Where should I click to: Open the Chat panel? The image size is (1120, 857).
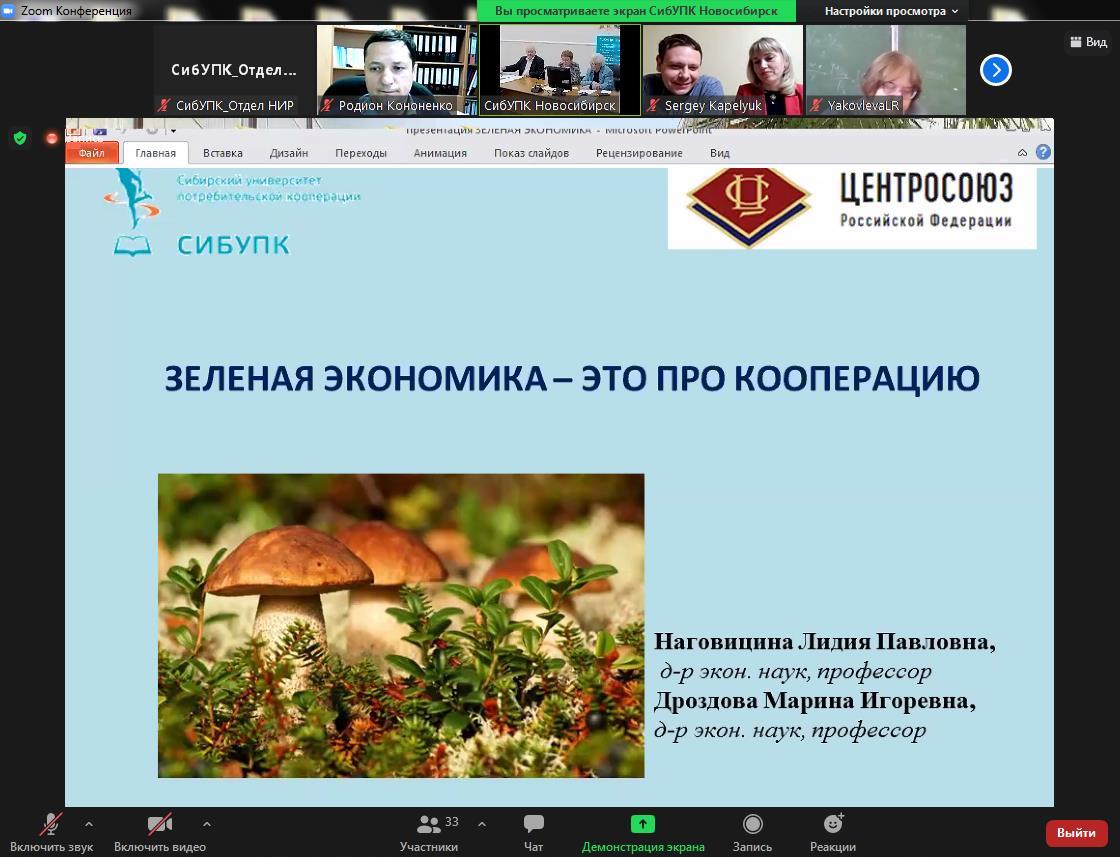533,831
